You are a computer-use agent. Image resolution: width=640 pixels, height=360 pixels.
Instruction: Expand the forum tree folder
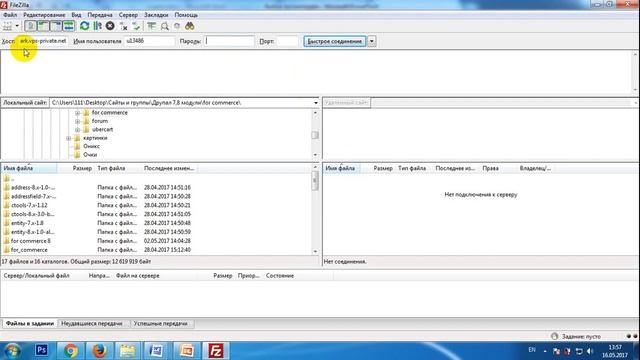(x=78, y=121)
